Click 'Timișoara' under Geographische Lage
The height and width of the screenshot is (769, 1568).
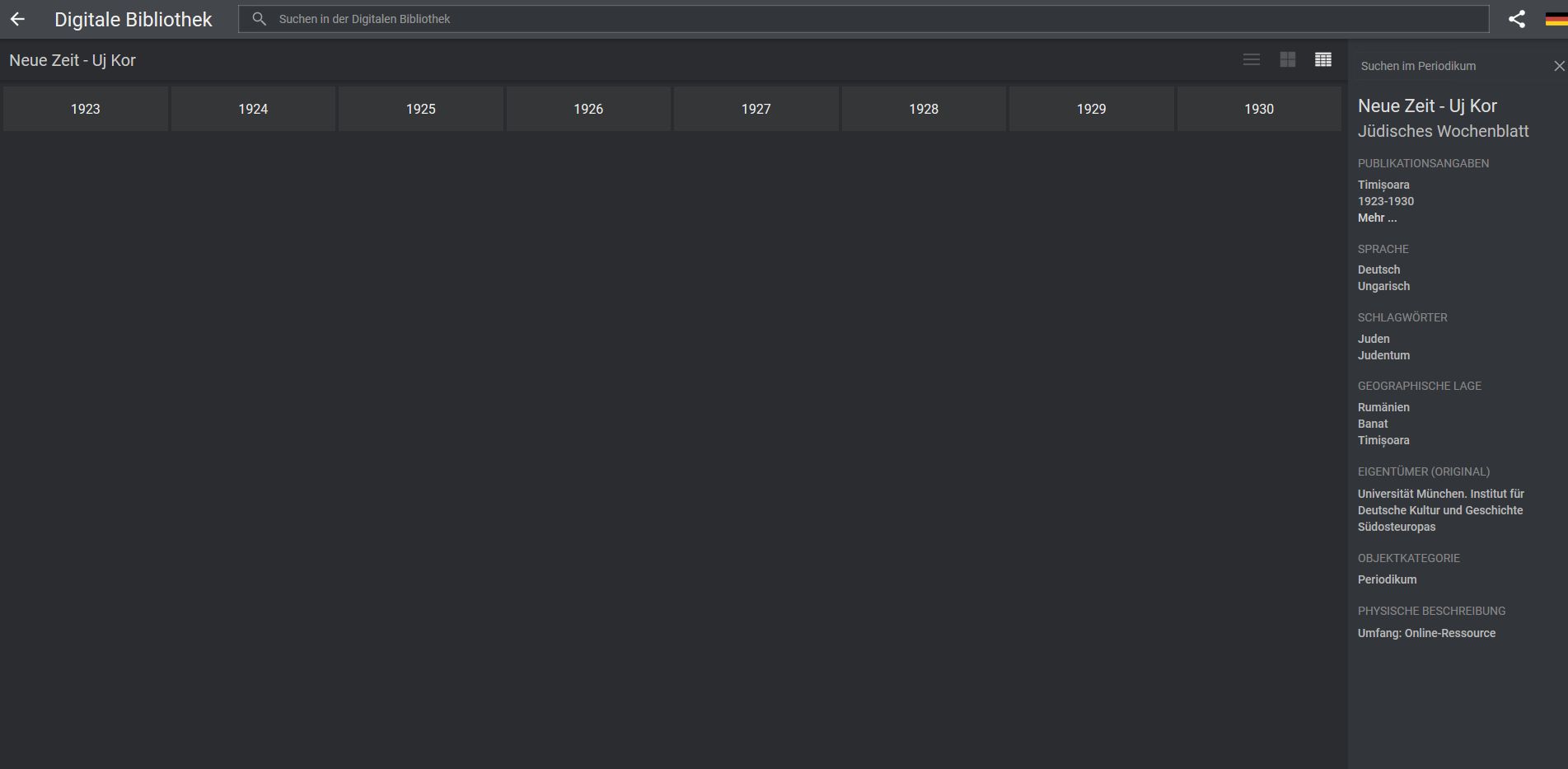[1383, 440]
